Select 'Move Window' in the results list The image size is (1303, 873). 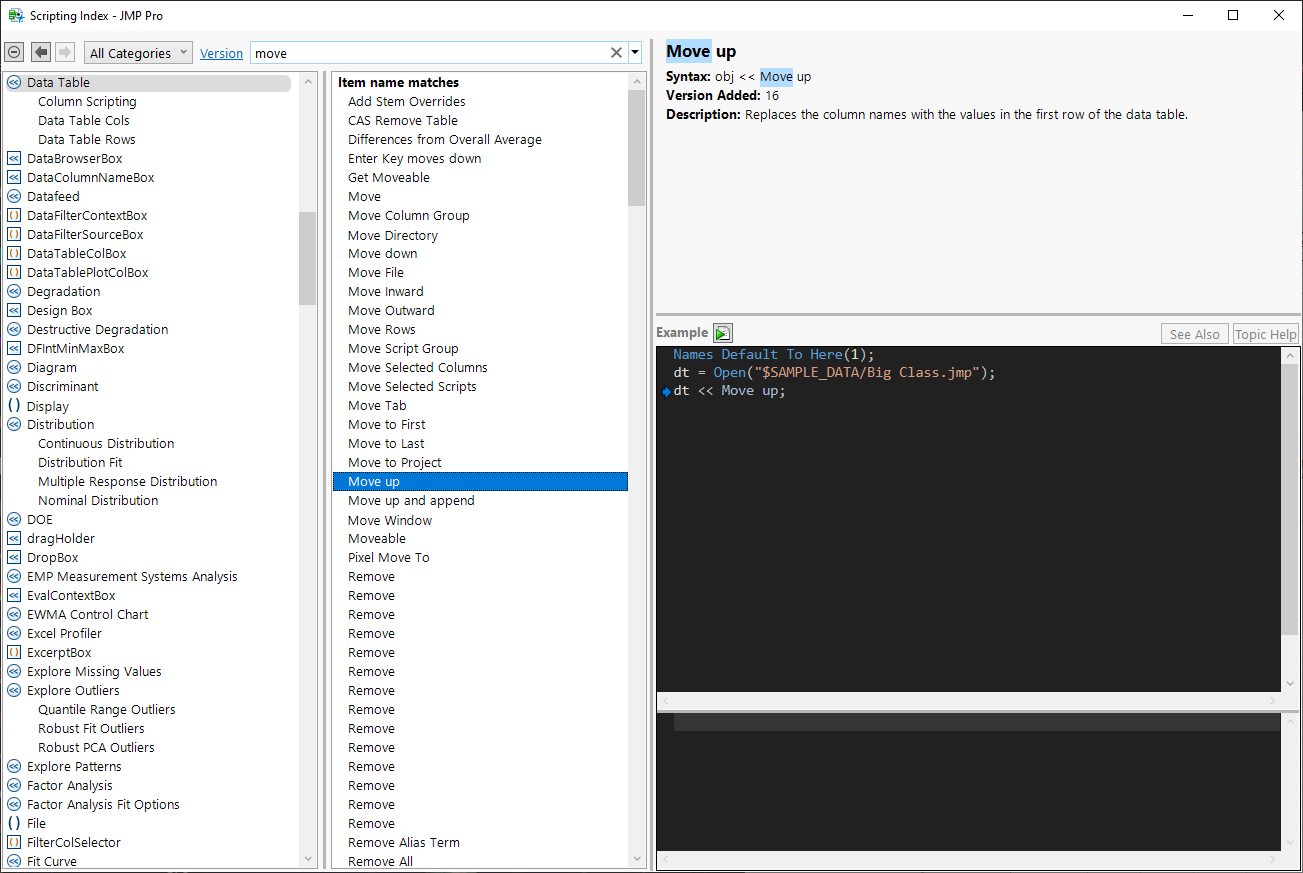(390, 520)
